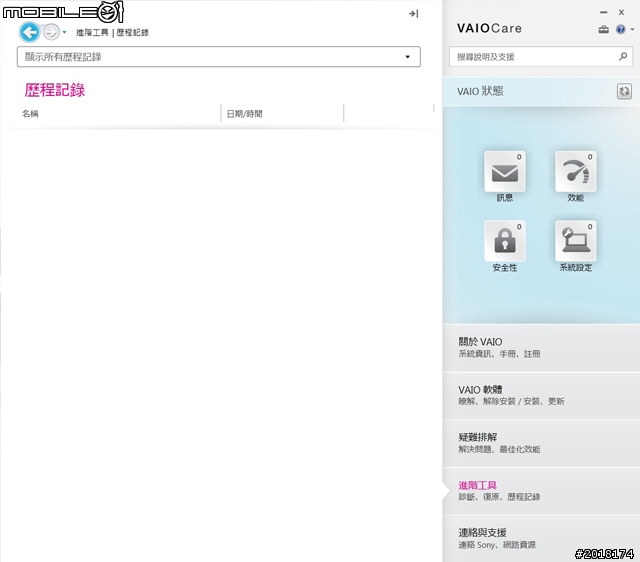Select the 關於 VAIO menu item
This screenshot has height=562, width=640.
click(541, 348)
